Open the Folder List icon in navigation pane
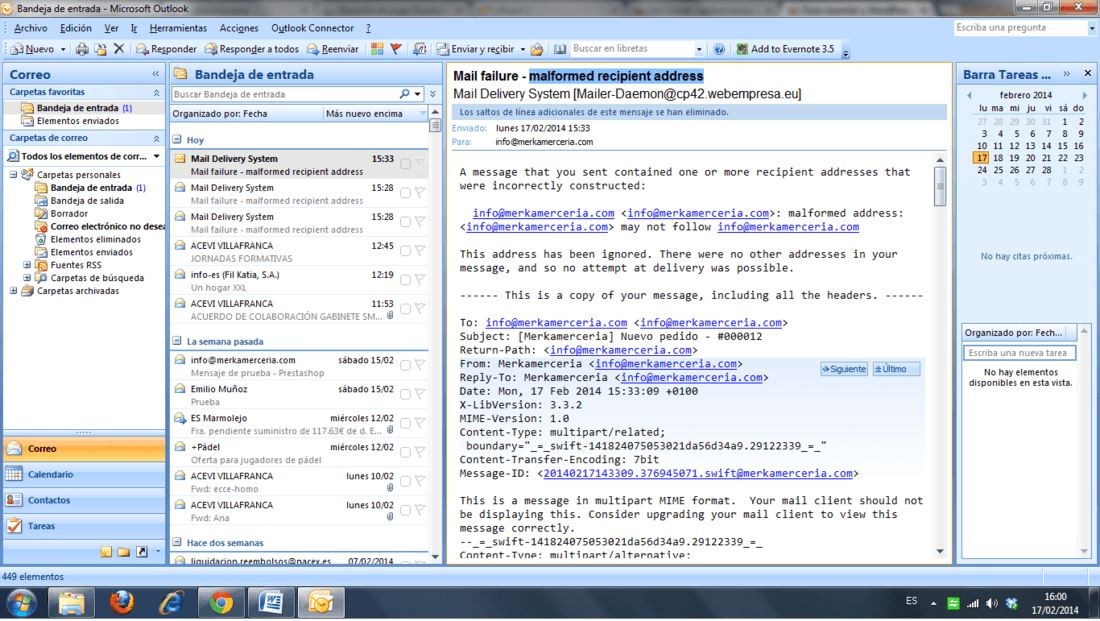 pyautogui.click(x=123, y=552)
